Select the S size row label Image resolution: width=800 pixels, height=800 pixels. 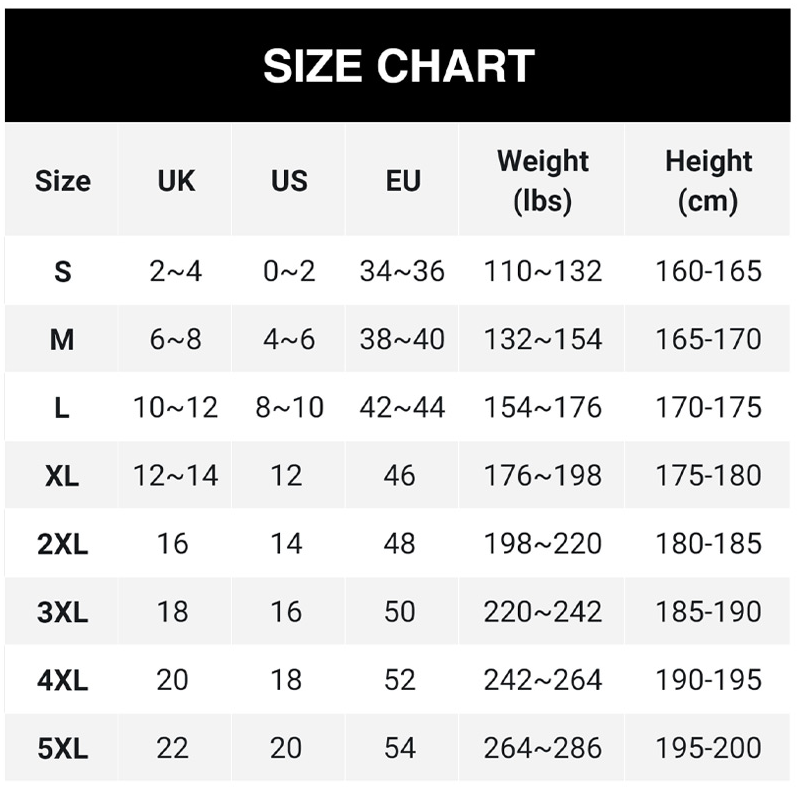tap(62, 271)
